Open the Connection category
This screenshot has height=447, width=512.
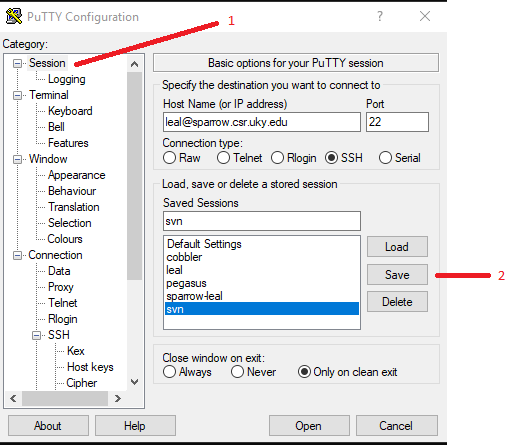55,255
